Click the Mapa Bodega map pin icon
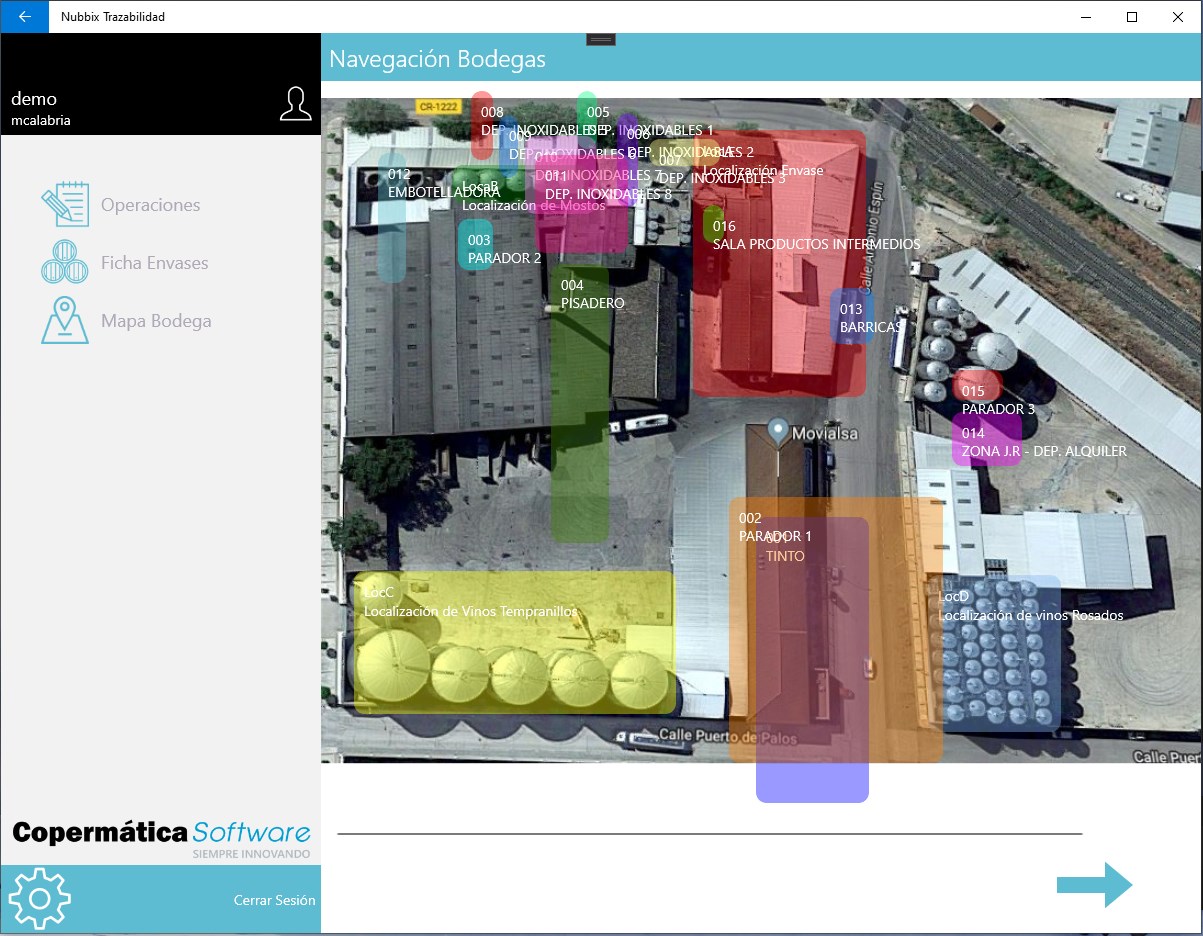Image resolution: width=1203 pixels, height=936 pixels. pos(65,321)
